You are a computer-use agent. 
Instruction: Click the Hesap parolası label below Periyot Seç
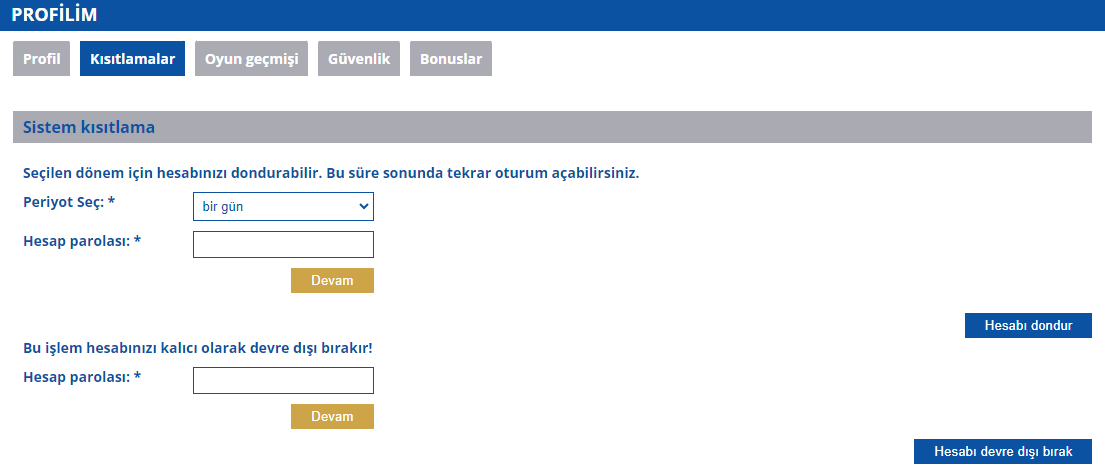click(82, 240)
